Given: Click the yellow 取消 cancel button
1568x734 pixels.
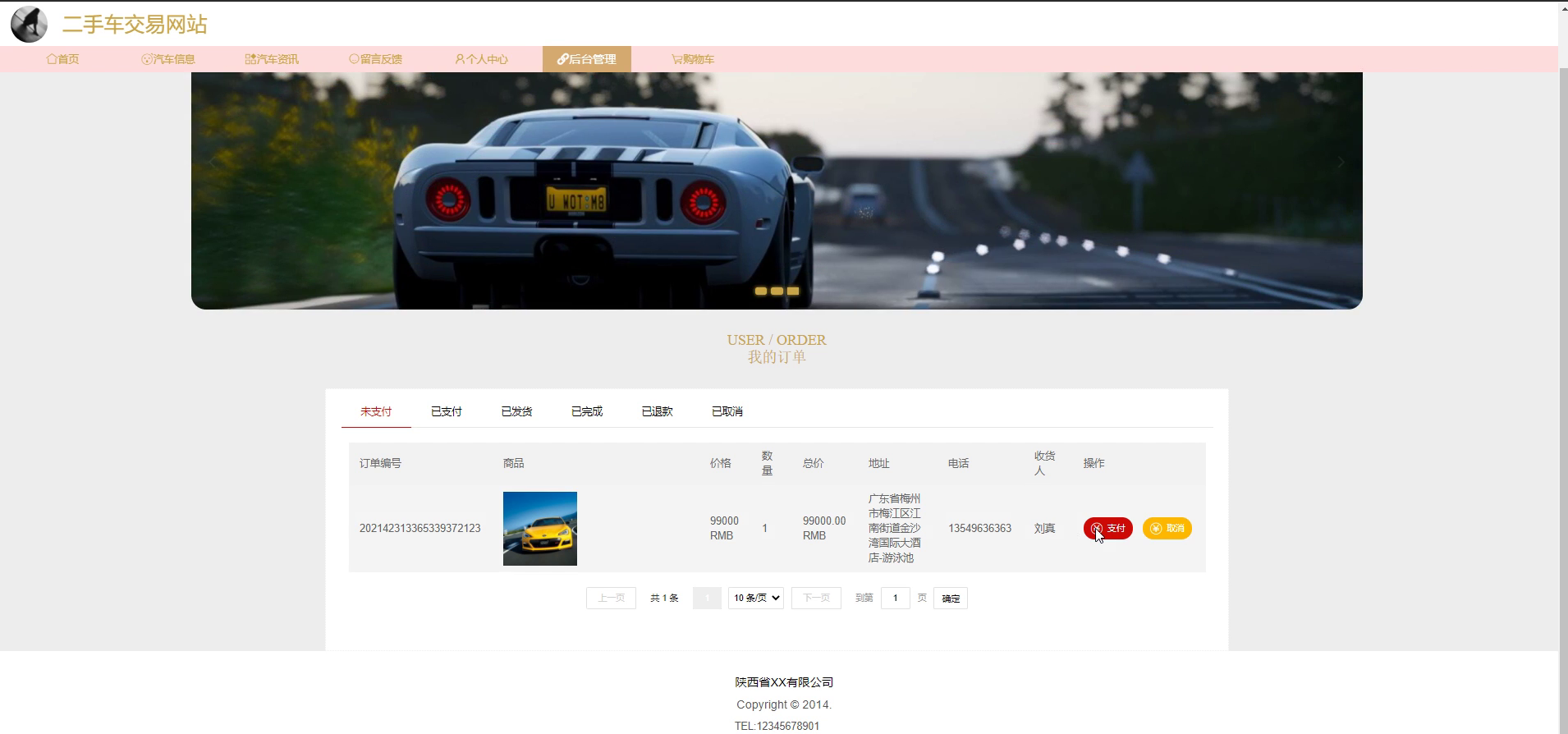Looking at the screenshot, I should [1167, 528].
